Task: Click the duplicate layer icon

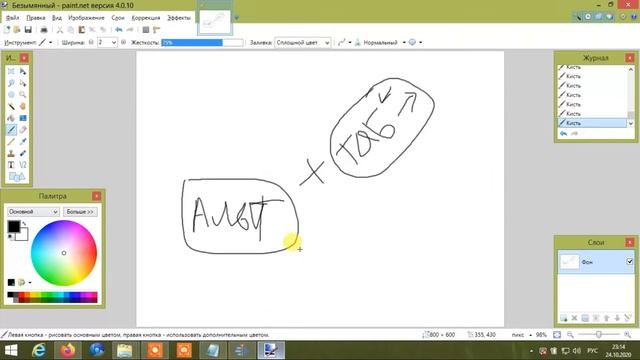Action: [x=585, y=318]
